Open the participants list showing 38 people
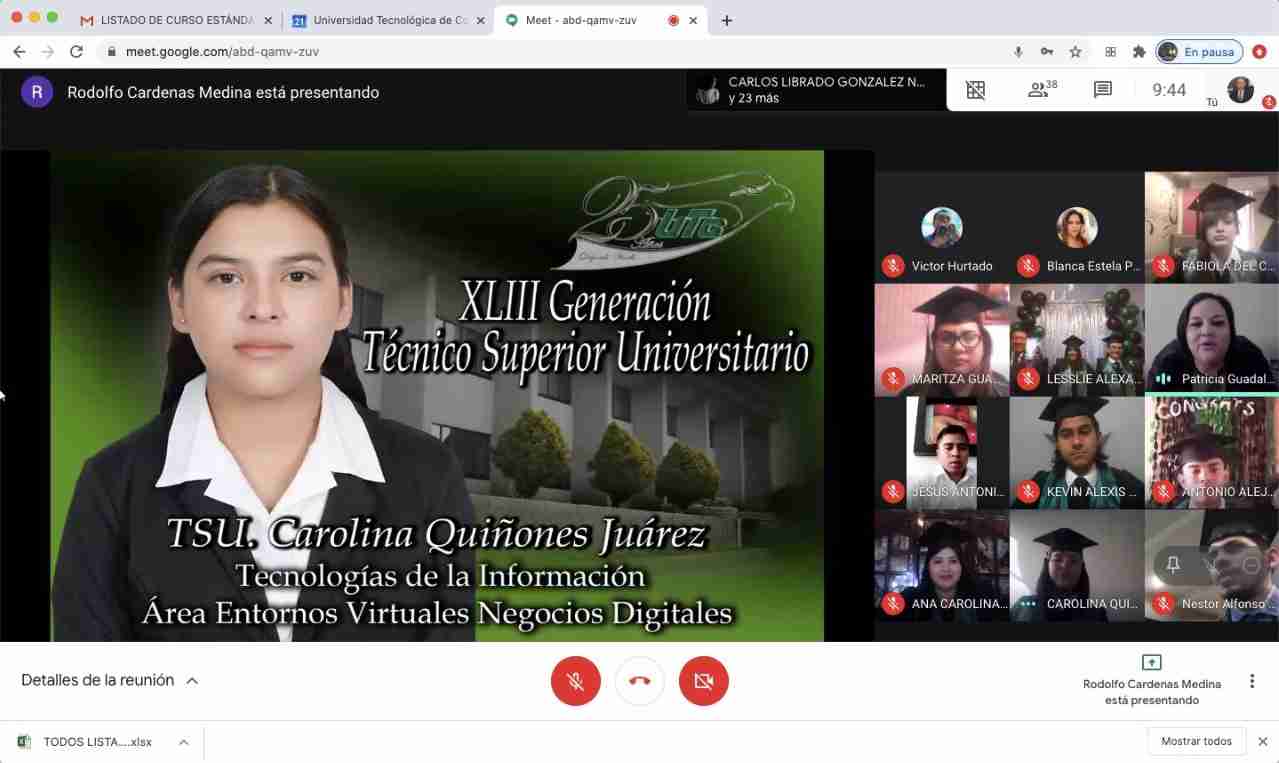1279x763 pixels. (1041, 90)
